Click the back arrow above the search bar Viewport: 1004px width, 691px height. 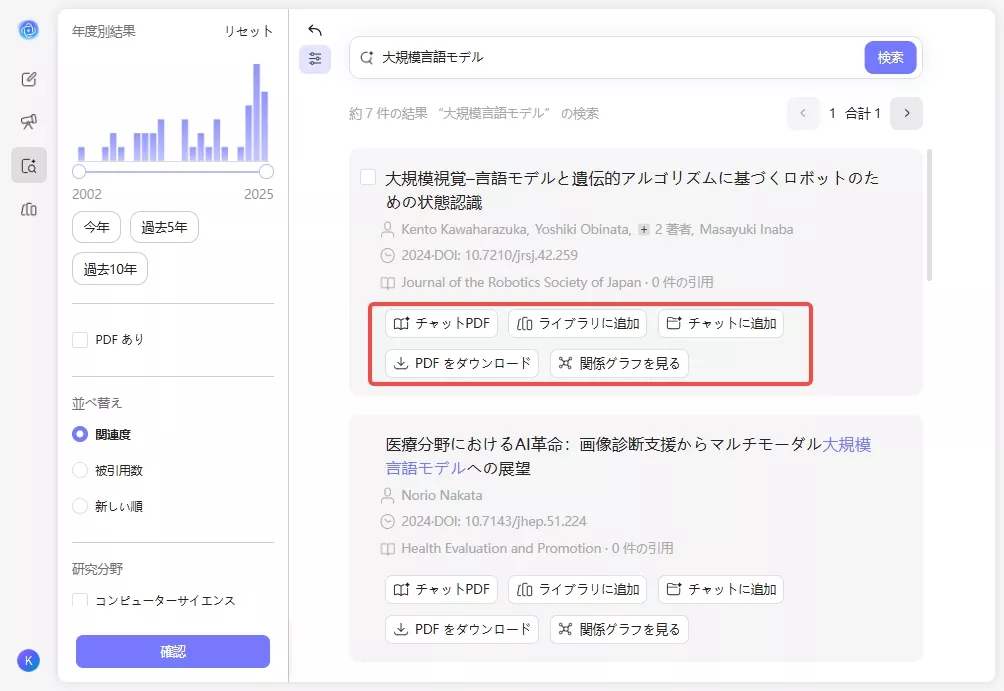coord(314,30)
